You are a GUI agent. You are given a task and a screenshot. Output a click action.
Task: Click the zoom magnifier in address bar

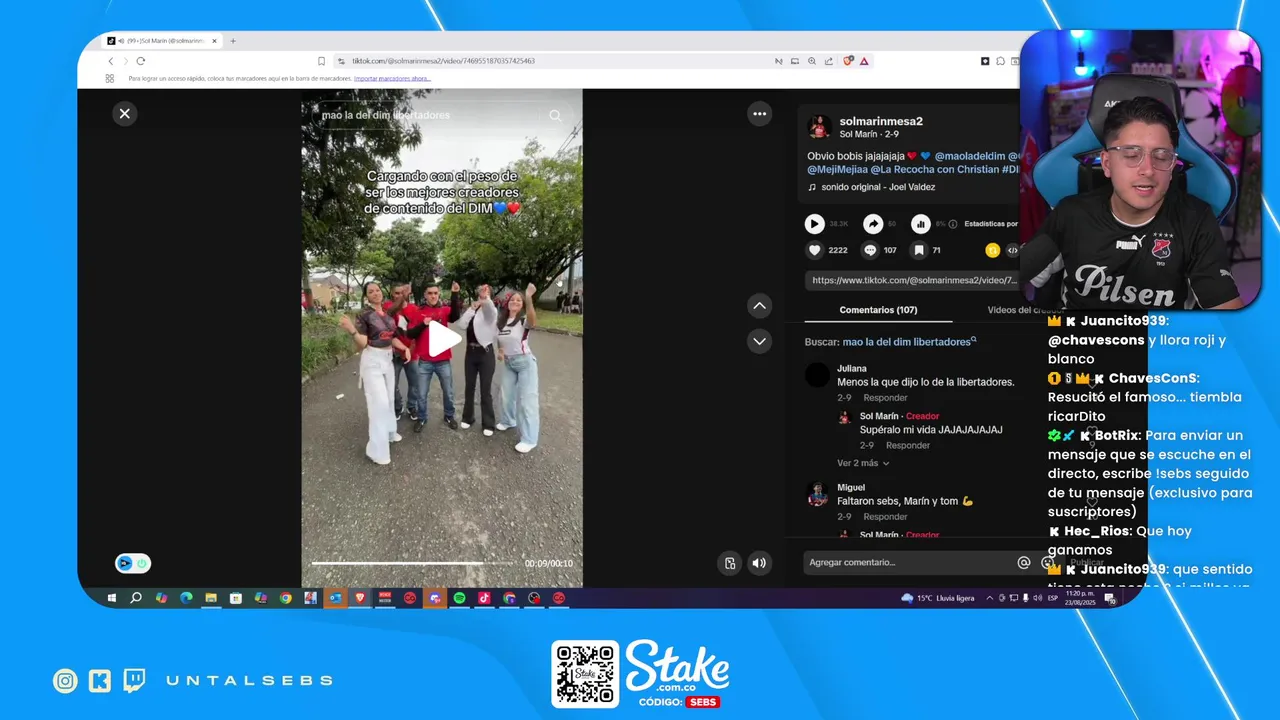[812, 61]
